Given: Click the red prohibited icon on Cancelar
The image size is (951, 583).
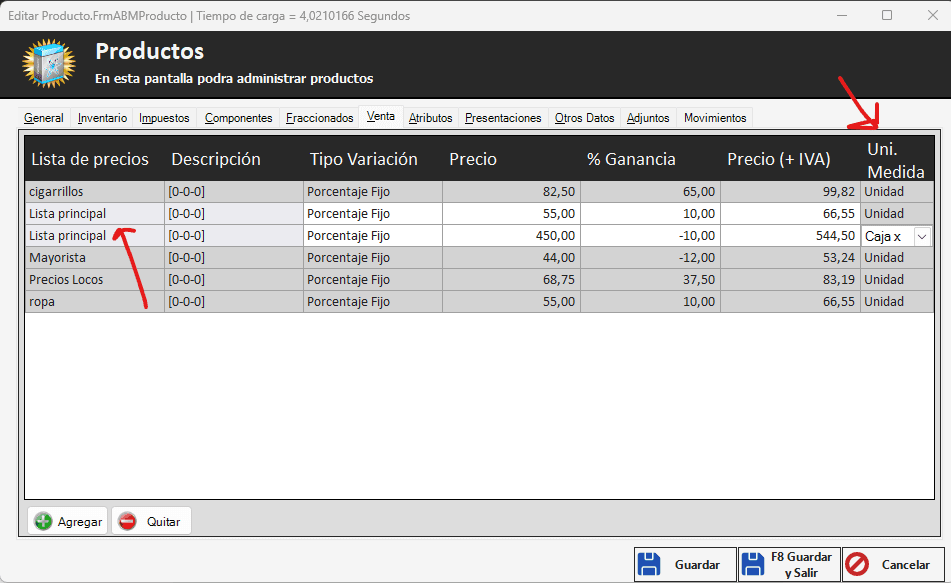Looking at the screenshot, I should [857, 564].
